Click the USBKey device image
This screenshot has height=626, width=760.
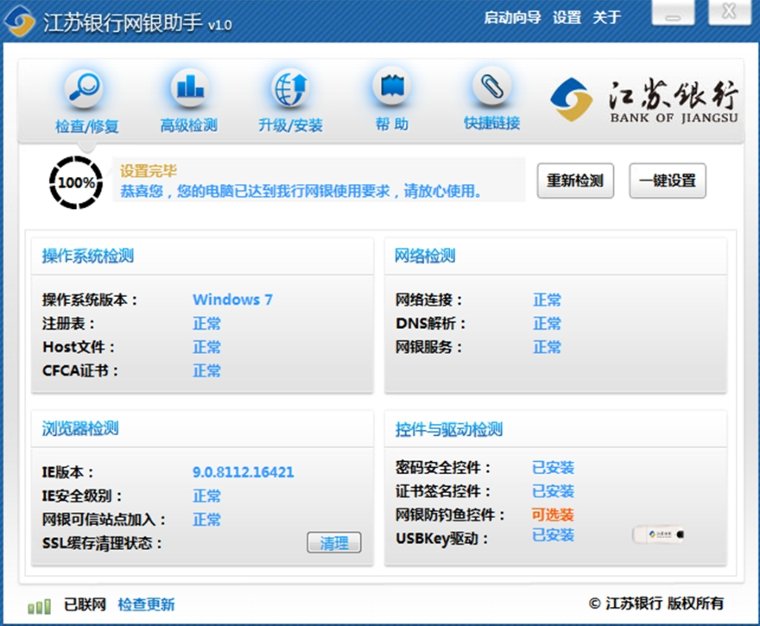point(659,534)
